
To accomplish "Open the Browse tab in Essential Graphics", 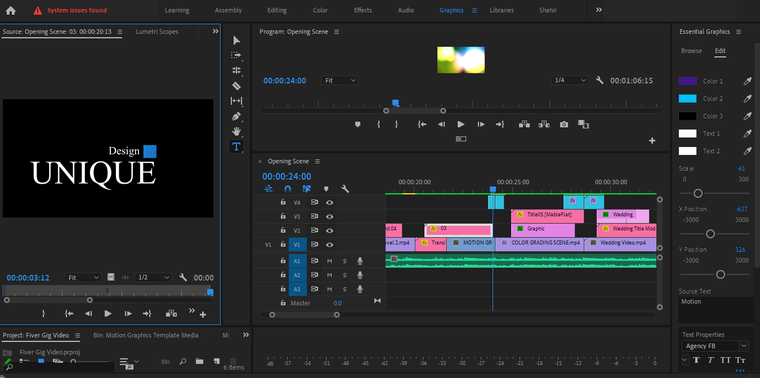I will coord(691,50).
